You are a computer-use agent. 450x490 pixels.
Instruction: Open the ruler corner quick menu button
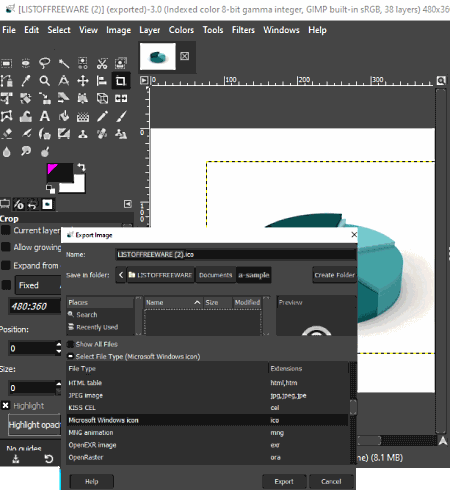click(144, 80)
